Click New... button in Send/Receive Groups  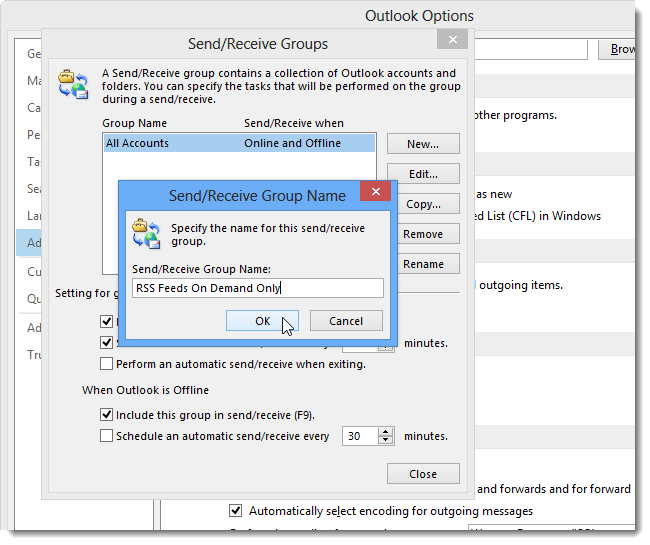423,144
